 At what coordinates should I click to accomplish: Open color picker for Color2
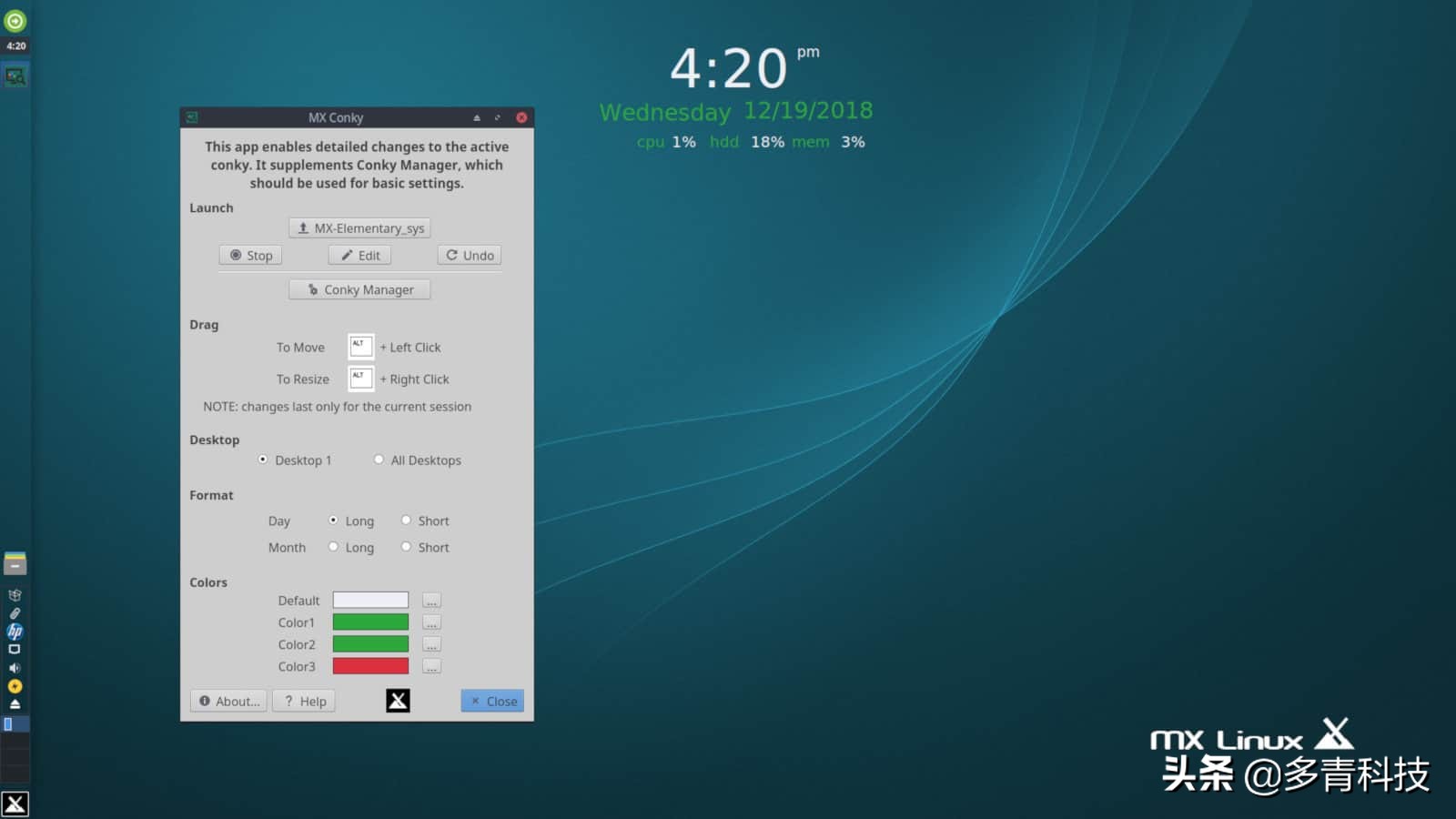tap(431, 644)
